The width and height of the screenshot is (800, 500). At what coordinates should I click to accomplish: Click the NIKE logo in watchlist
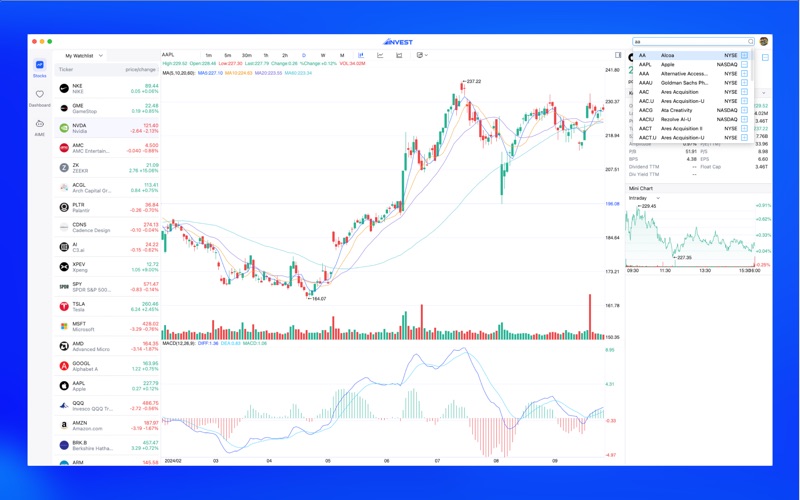64,89
